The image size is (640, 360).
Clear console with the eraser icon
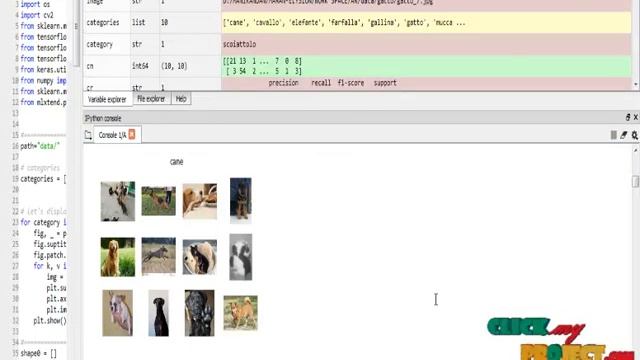point(623,135)
